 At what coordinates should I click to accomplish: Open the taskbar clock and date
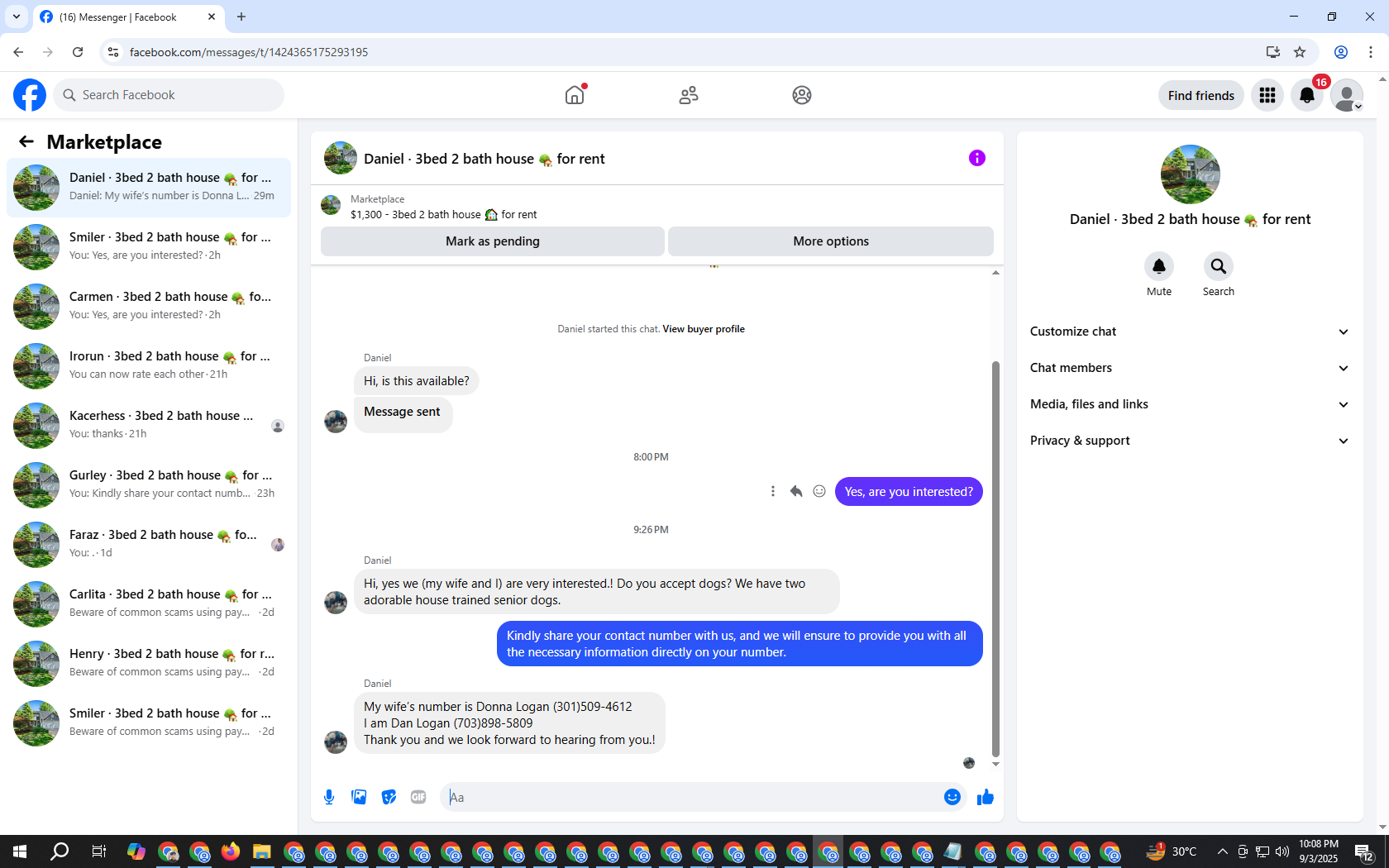(1319, 851)
